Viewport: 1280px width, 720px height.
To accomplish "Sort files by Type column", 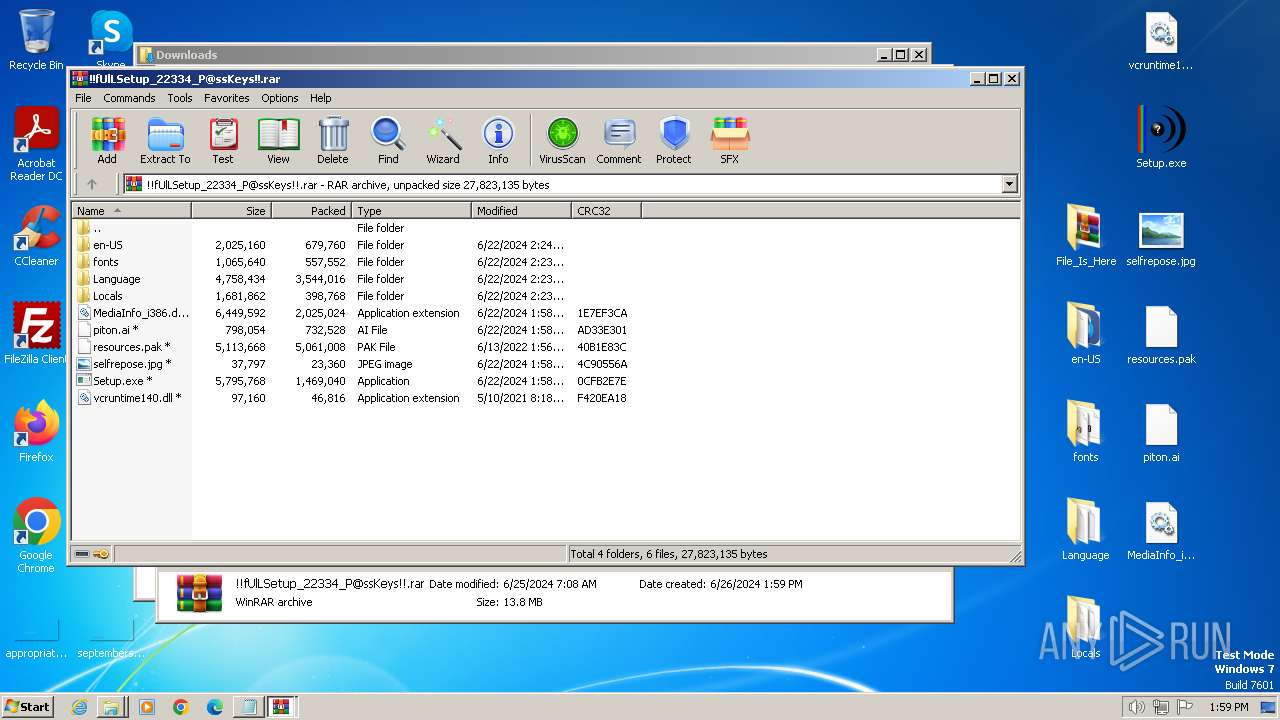I will click(411, 211).
